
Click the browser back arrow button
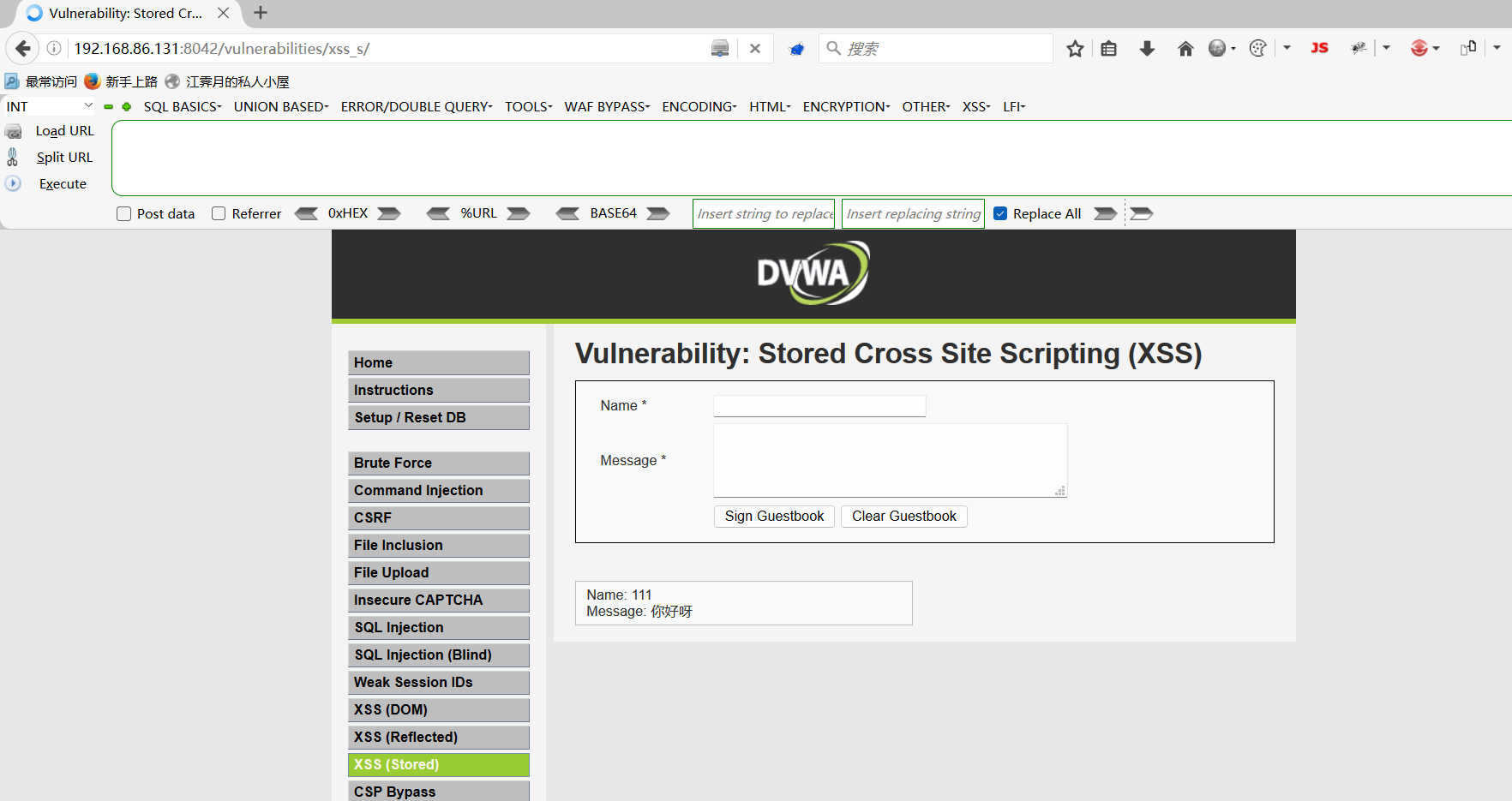coord(23,49)
